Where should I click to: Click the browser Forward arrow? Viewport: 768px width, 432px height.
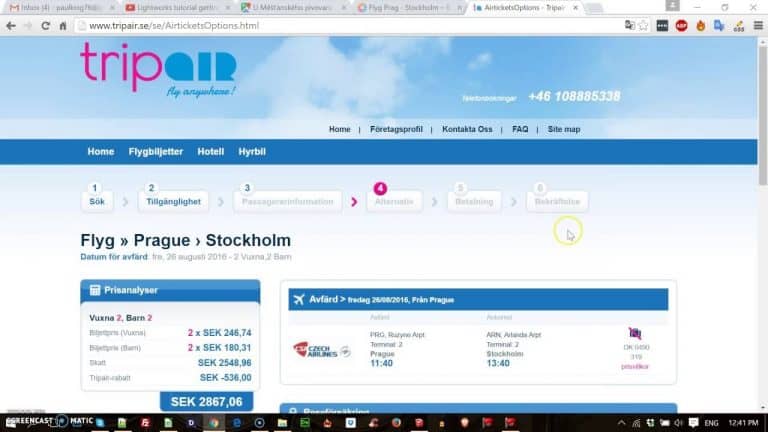(x=28, y=26)
